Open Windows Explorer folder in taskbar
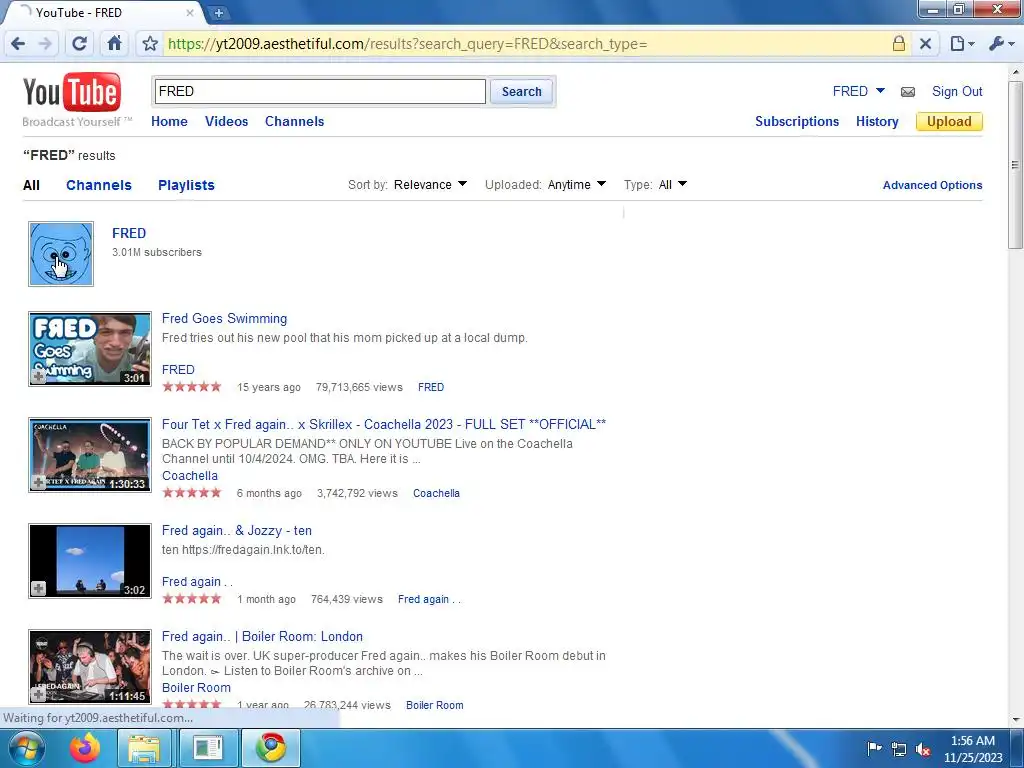The height and width of the screenshot is (768, 1024). 144,748
